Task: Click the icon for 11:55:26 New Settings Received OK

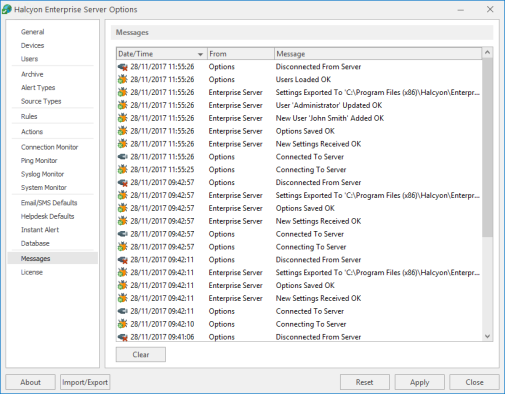Action: point(123,144)
